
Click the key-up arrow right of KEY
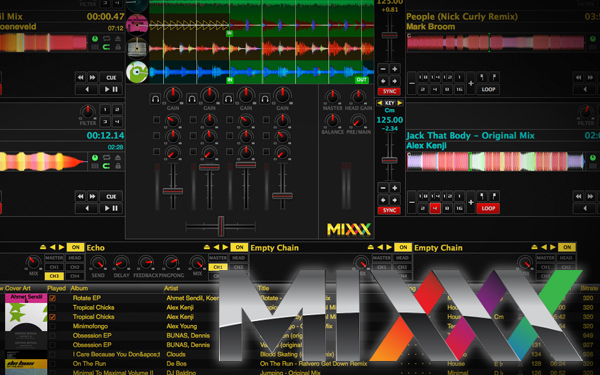[400, 103]
